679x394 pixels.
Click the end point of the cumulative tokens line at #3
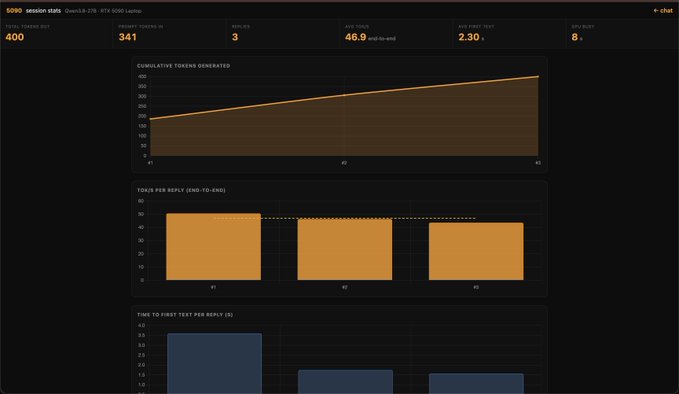pyautogui.click(x=538, y=77)
